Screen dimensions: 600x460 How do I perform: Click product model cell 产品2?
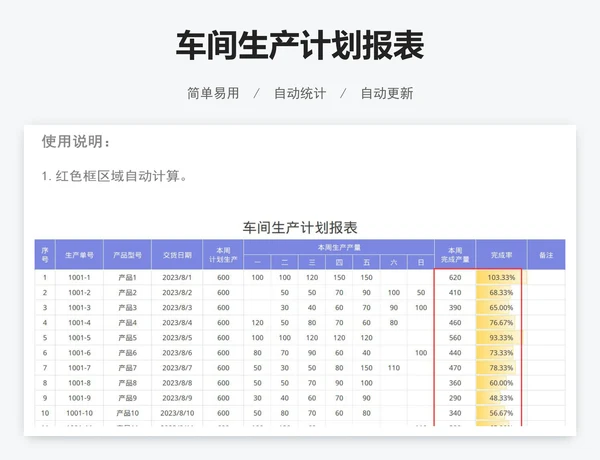(x=127, y=292)
